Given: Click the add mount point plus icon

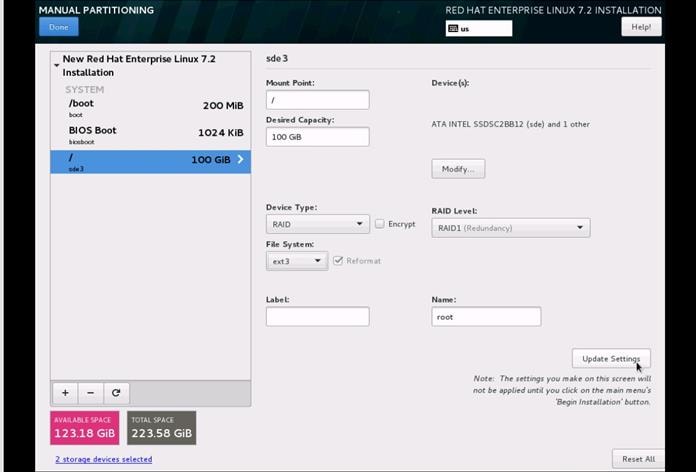Looking at the screenshot, I should click(x=65, y=393).
